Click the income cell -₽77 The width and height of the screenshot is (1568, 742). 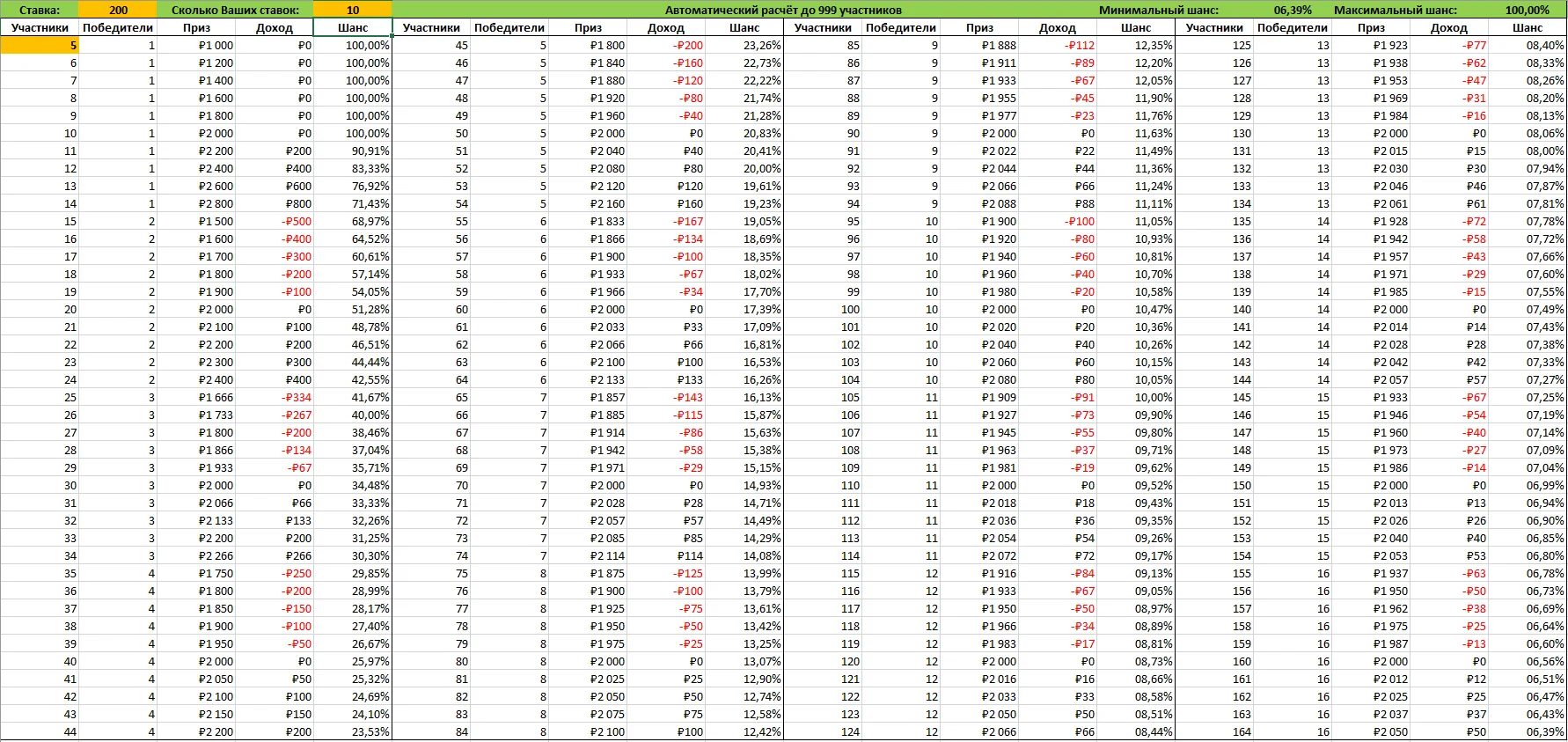click(x=1449, y=45)
